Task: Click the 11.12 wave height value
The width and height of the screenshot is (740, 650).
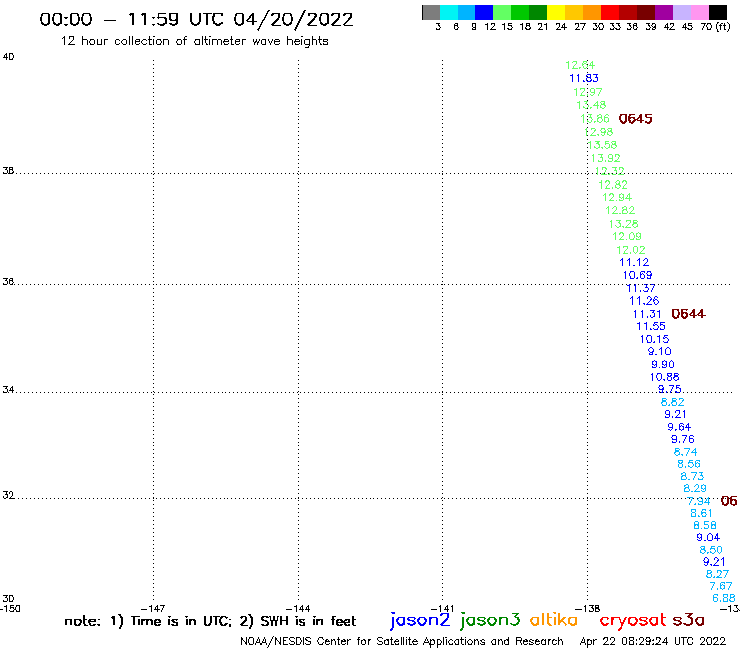Action: (x=634, y=262)
